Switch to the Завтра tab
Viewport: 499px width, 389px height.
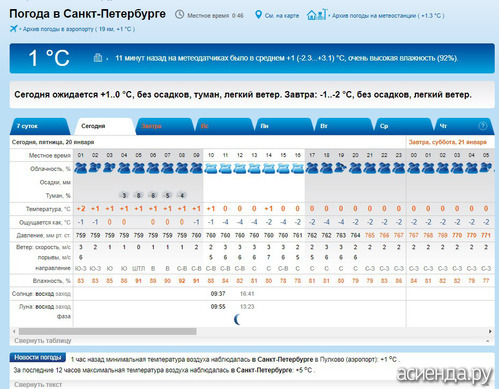coord(164,126)
